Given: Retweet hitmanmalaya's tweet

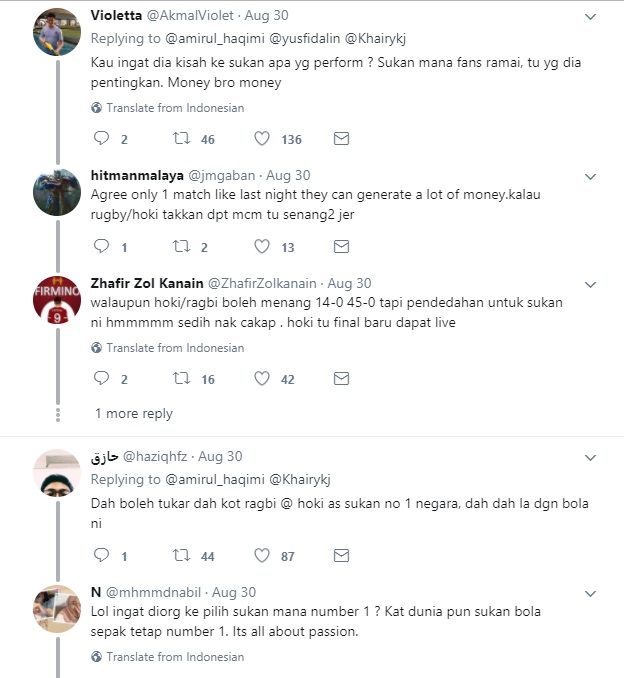Looking at the screenshot, I should [181, 246].
